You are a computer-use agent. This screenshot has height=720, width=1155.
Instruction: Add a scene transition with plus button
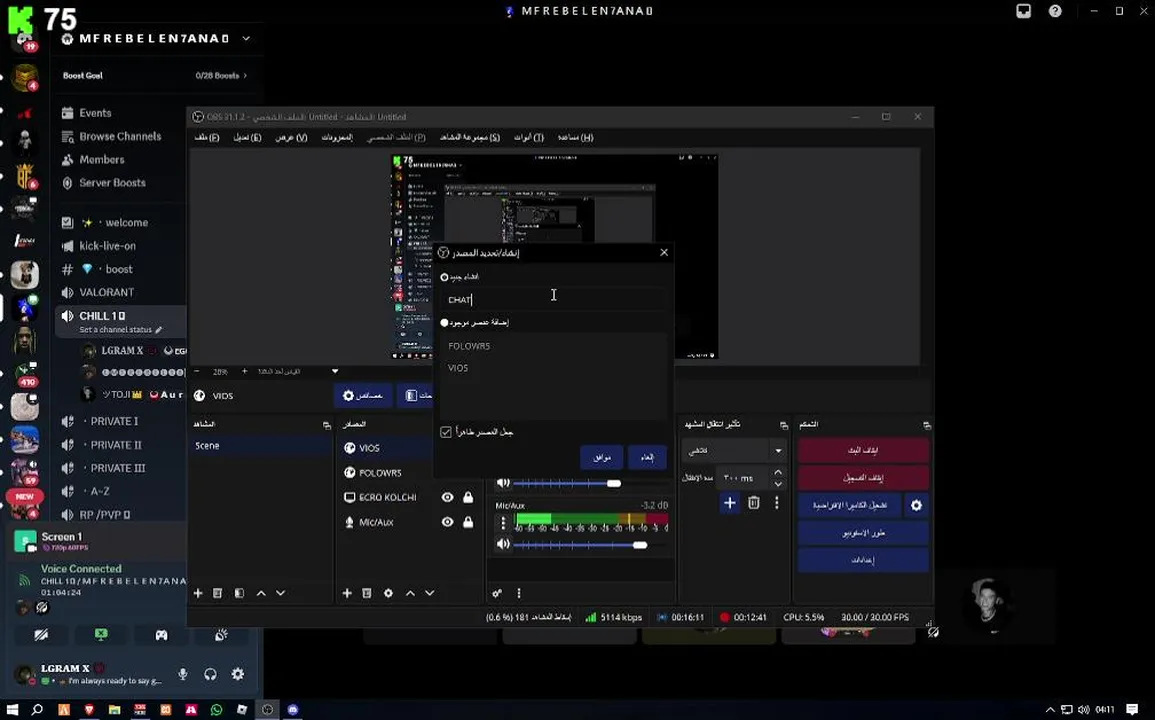[729, 503]
